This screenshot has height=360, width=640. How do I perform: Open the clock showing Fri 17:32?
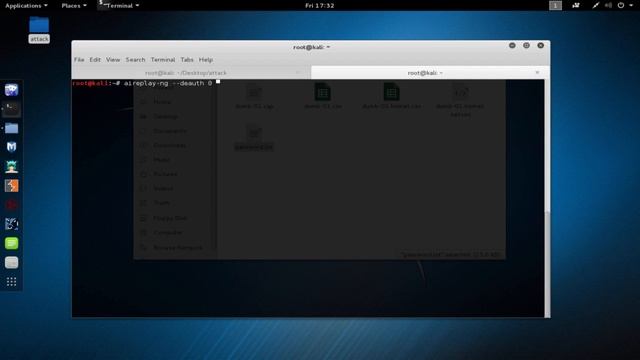[x=320, y=6]
